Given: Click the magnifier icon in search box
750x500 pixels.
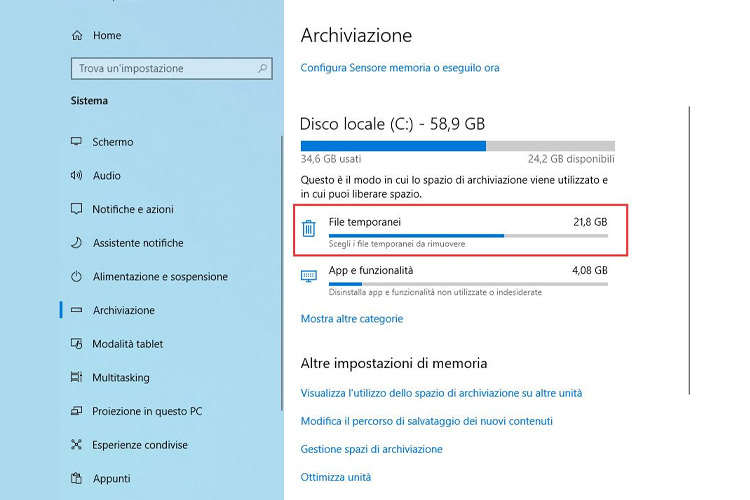Looking at the screenshot, I should click(262, 68).
